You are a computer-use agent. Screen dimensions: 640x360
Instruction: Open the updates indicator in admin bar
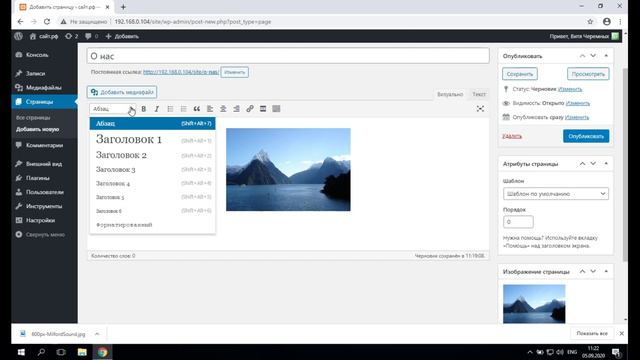click(71, 36)
